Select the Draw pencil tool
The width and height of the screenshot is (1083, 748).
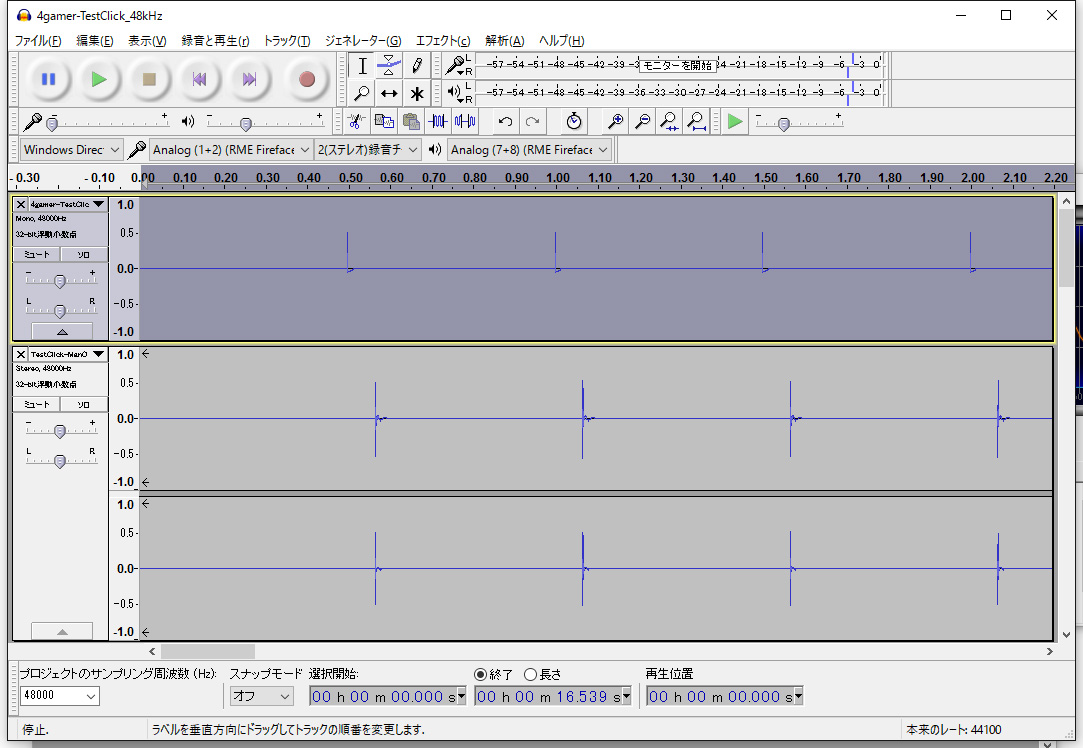click(417, 66)
